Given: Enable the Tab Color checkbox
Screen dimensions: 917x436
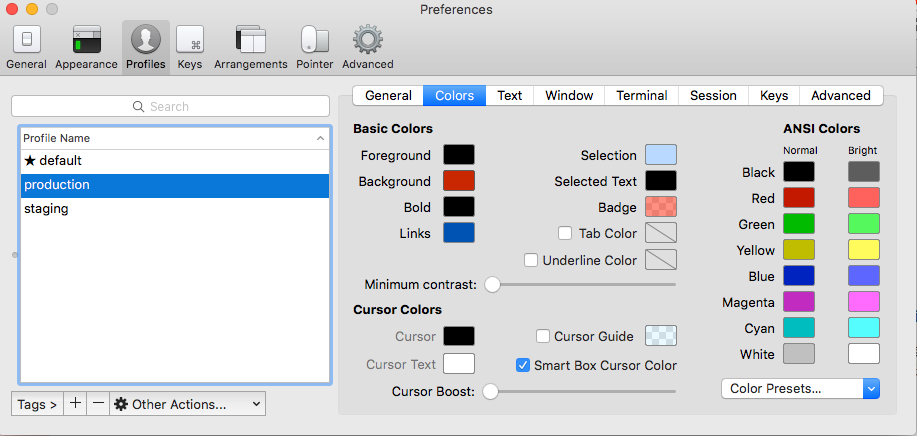Looking at the screenshot, I should (565, 233).
